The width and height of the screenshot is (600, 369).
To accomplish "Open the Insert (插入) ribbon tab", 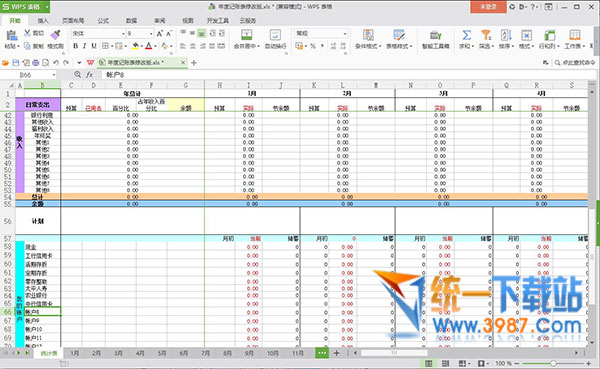I will pos(43,21).
